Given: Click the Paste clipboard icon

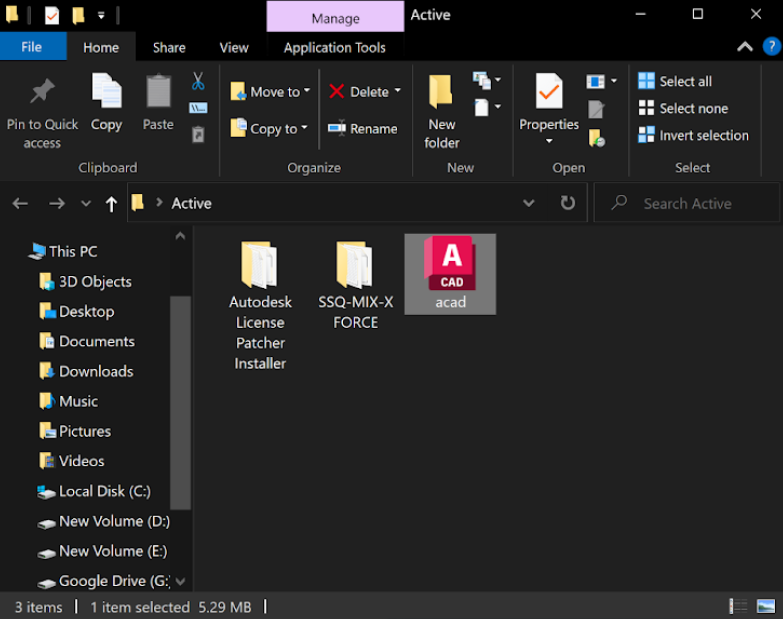Looking at the screenshot, I should coord(158,92).
